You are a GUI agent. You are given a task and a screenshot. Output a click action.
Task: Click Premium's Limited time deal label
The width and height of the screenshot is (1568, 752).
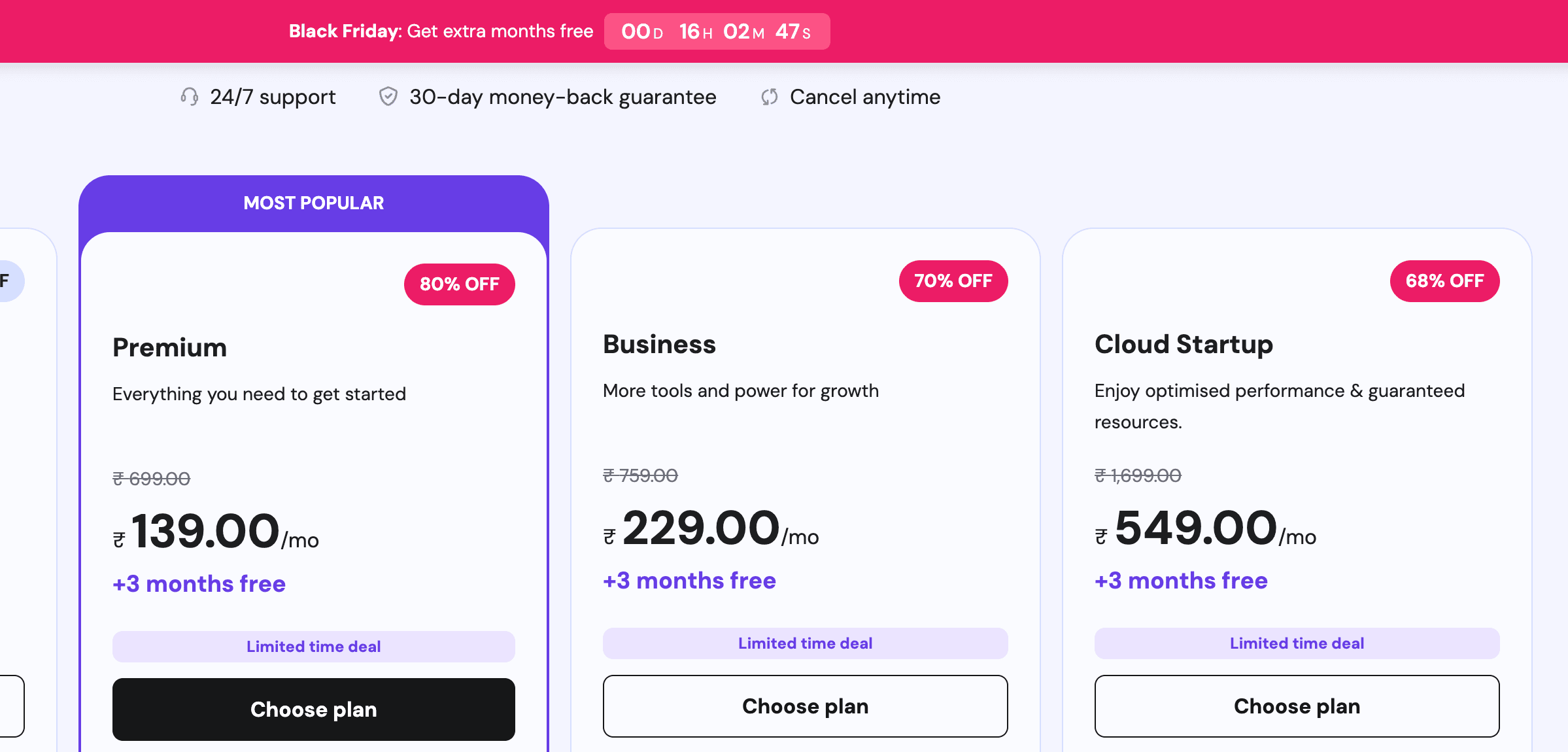coord(314,646)
